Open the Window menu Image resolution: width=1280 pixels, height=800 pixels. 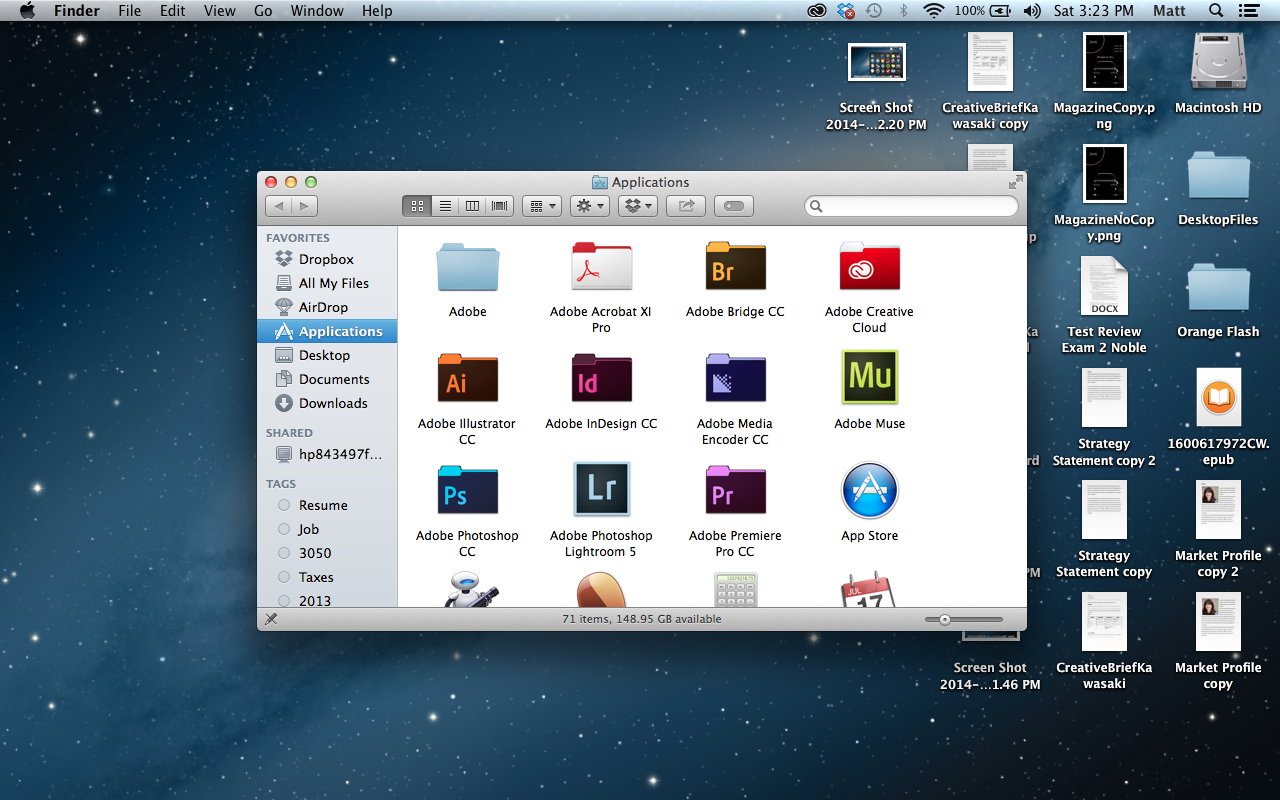click(317, 11)
